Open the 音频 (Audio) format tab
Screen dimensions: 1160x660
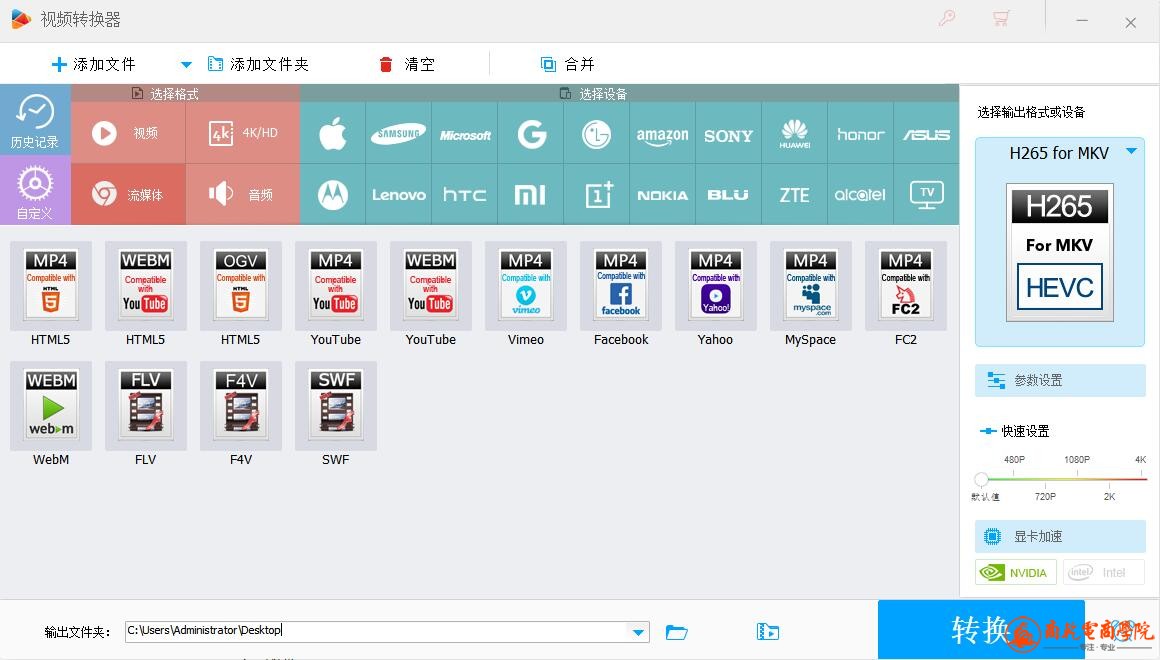pyautogui.click(x=243, y=195)
